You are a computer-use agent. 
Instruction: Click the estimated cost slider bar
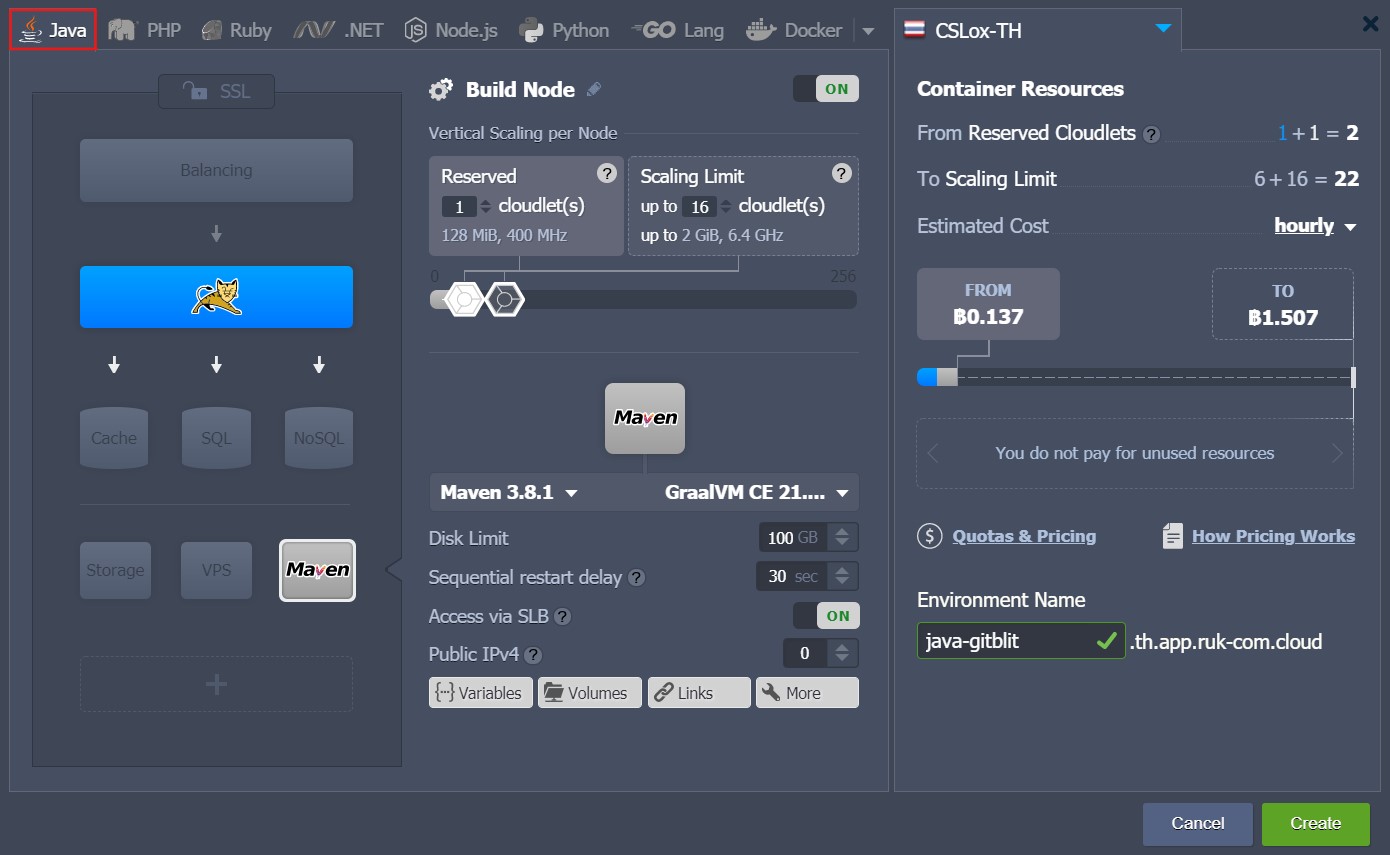click(x=1136, y=377)
